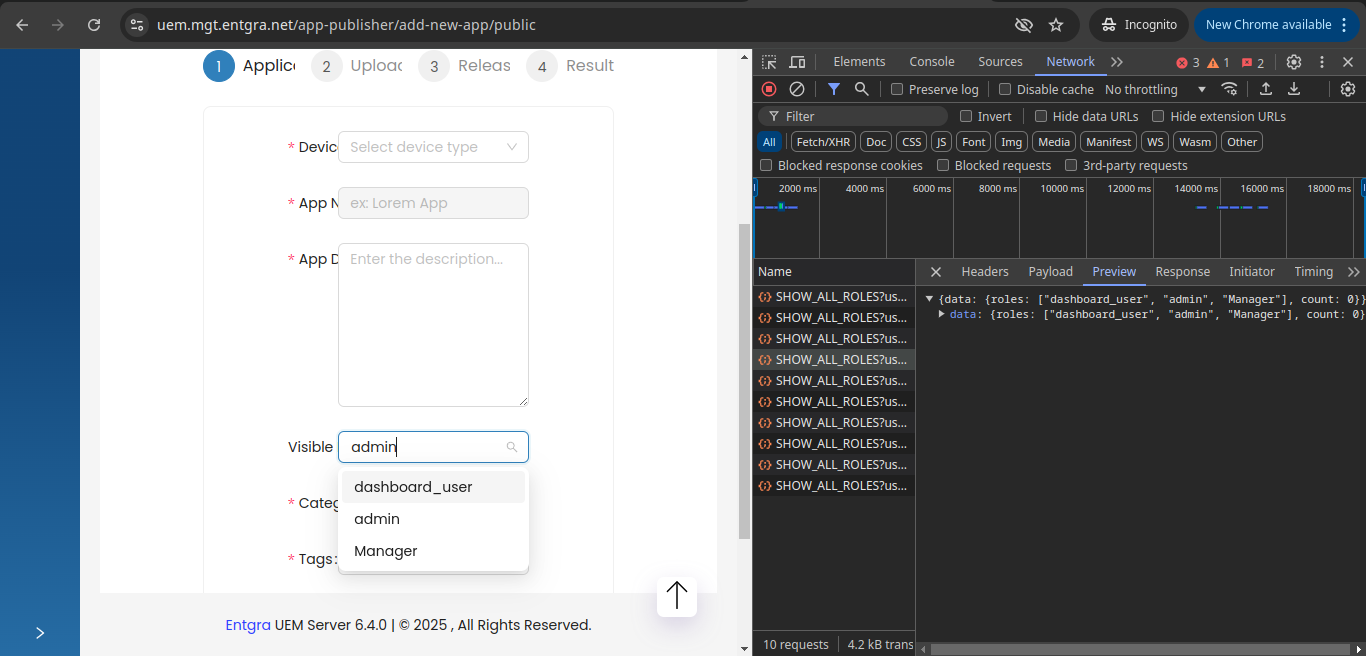Open the No throttling dropdown
The width and height of the screenshot is (1366, 656).
tap(1155, 89)
